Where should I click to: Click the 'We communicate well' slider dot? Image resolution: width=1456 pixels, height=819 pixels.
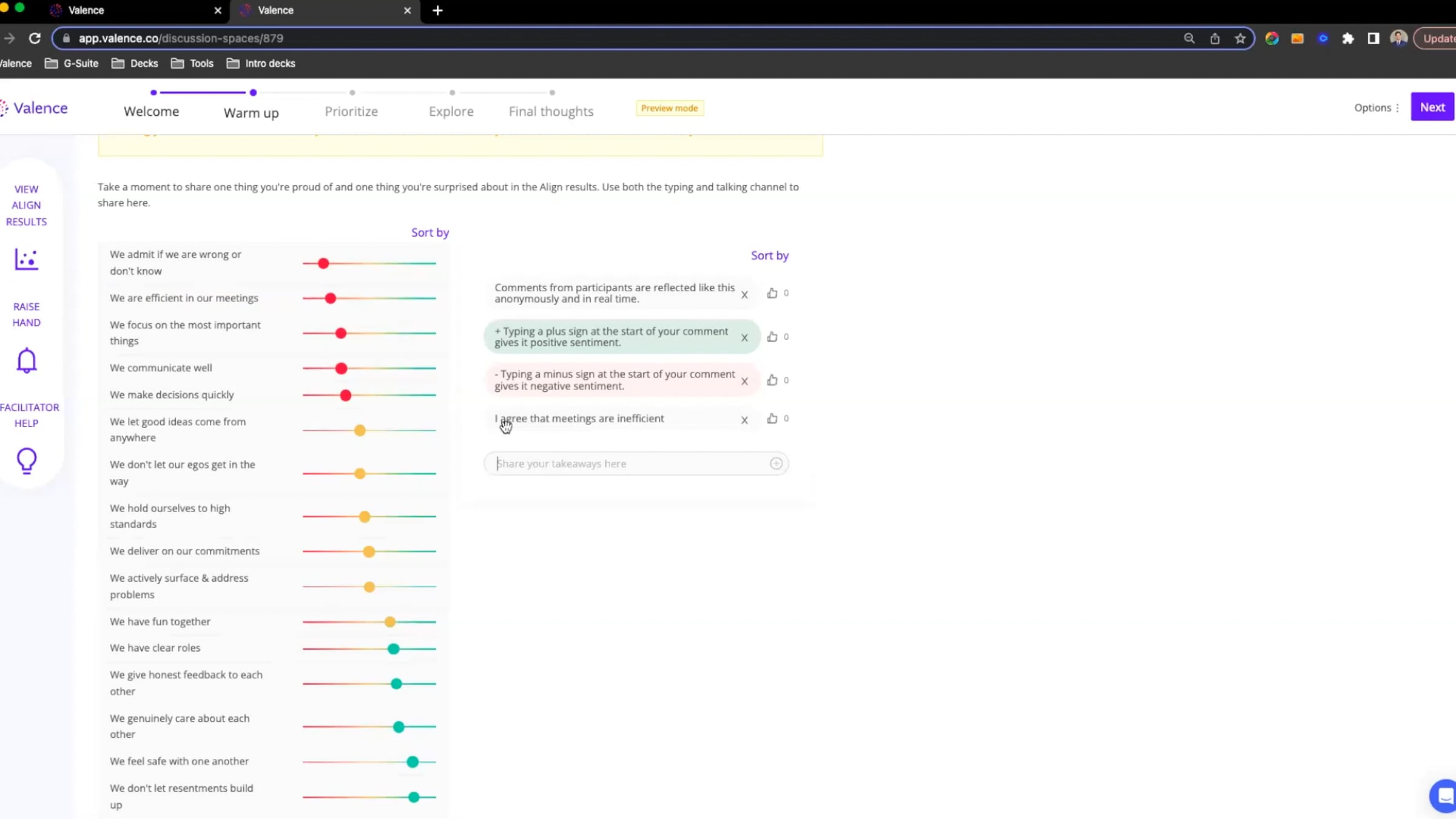(342, 368)
